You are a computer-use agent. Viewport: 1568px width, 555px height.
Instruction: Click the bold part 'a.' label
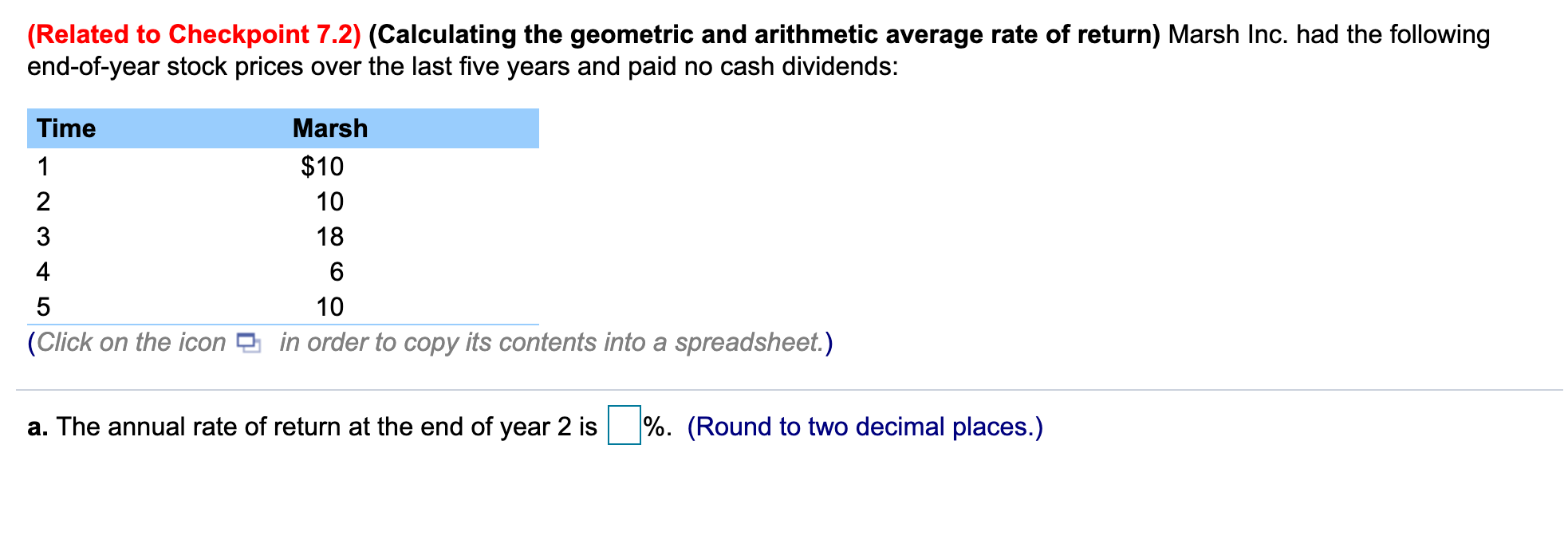pos(37,427)
